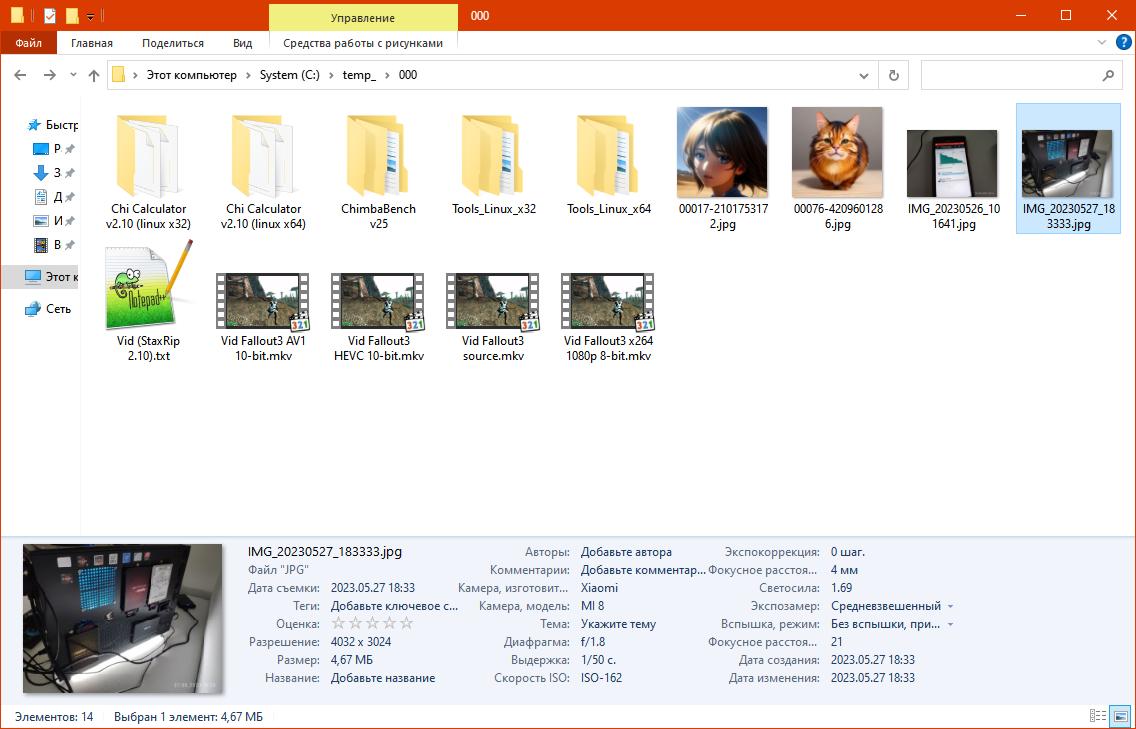Open the pinned Downloads item in sidebar

click(52, 172)
